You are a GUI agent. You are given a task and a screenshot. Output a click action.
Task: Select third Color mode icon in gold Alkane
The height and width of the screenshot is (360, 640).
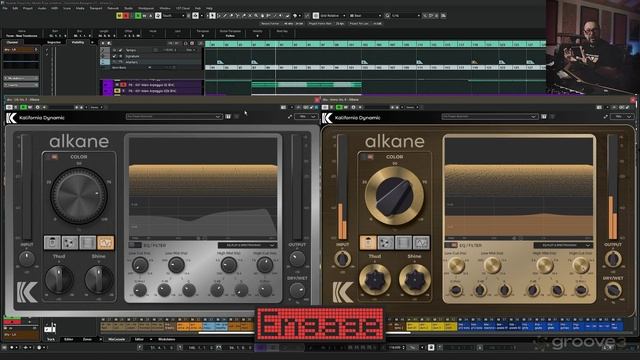point(403,242)
